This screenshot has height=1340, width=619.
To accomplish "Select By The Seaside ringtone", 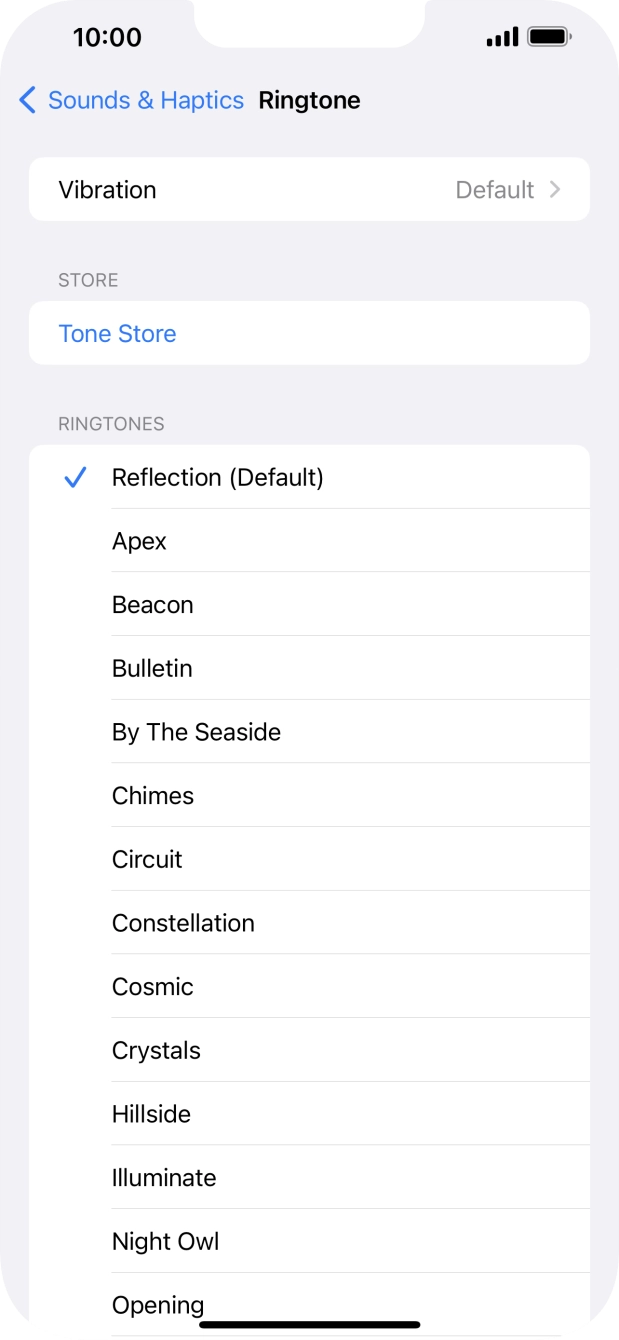I will 196,732.
